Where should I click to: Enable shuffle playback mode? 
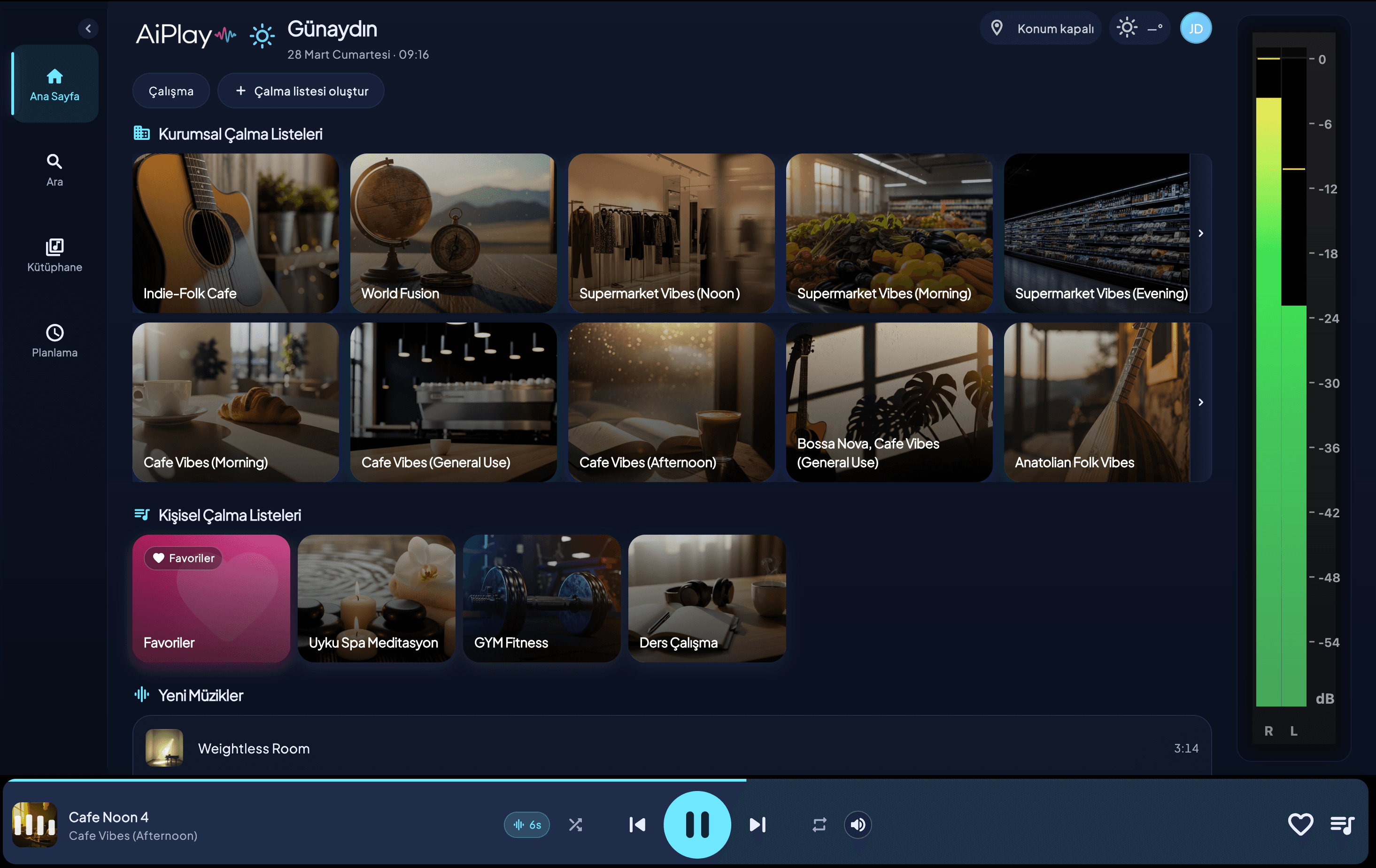(575, 824)
